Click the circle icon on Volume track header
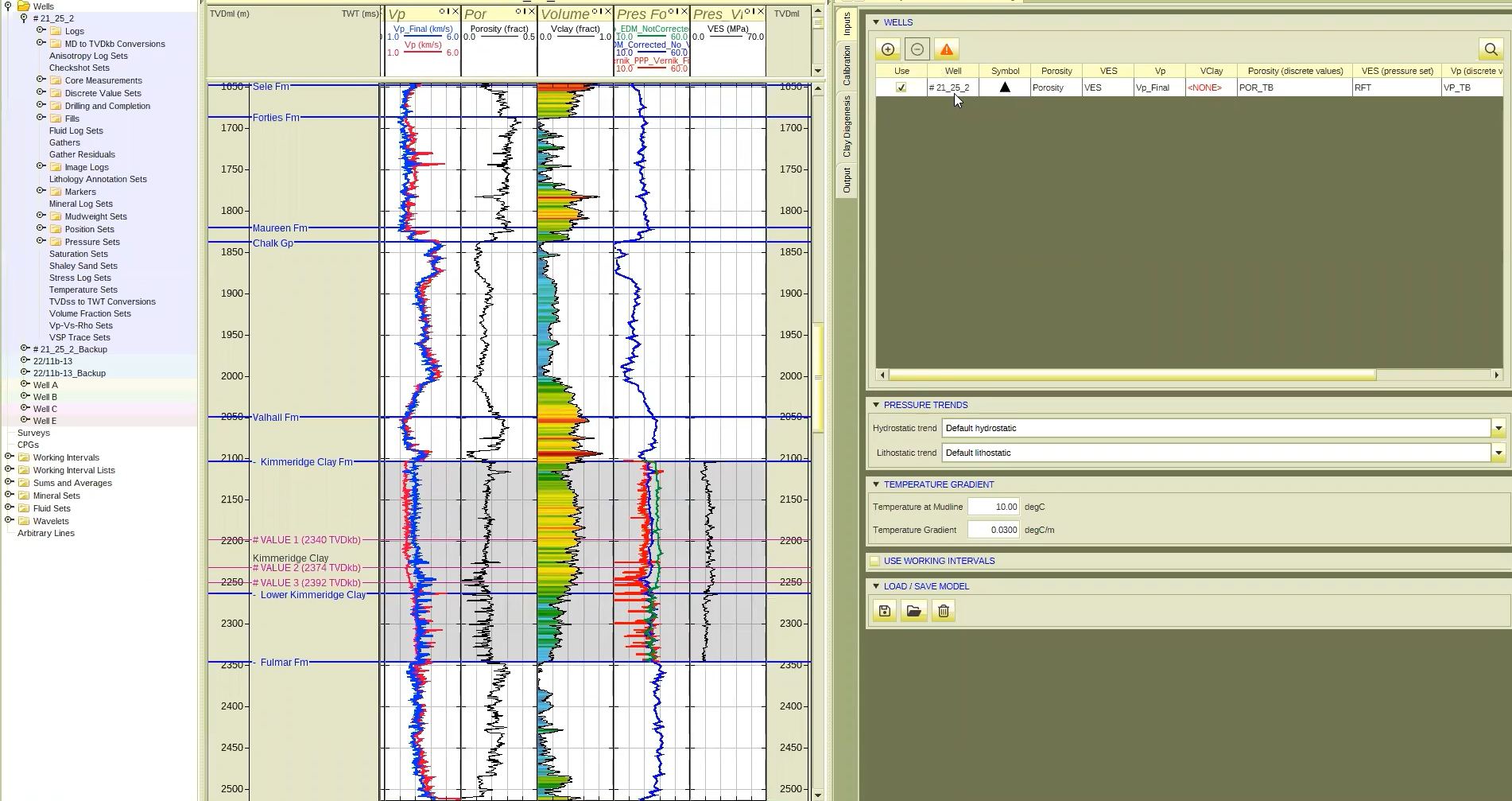 pos(594,11)
